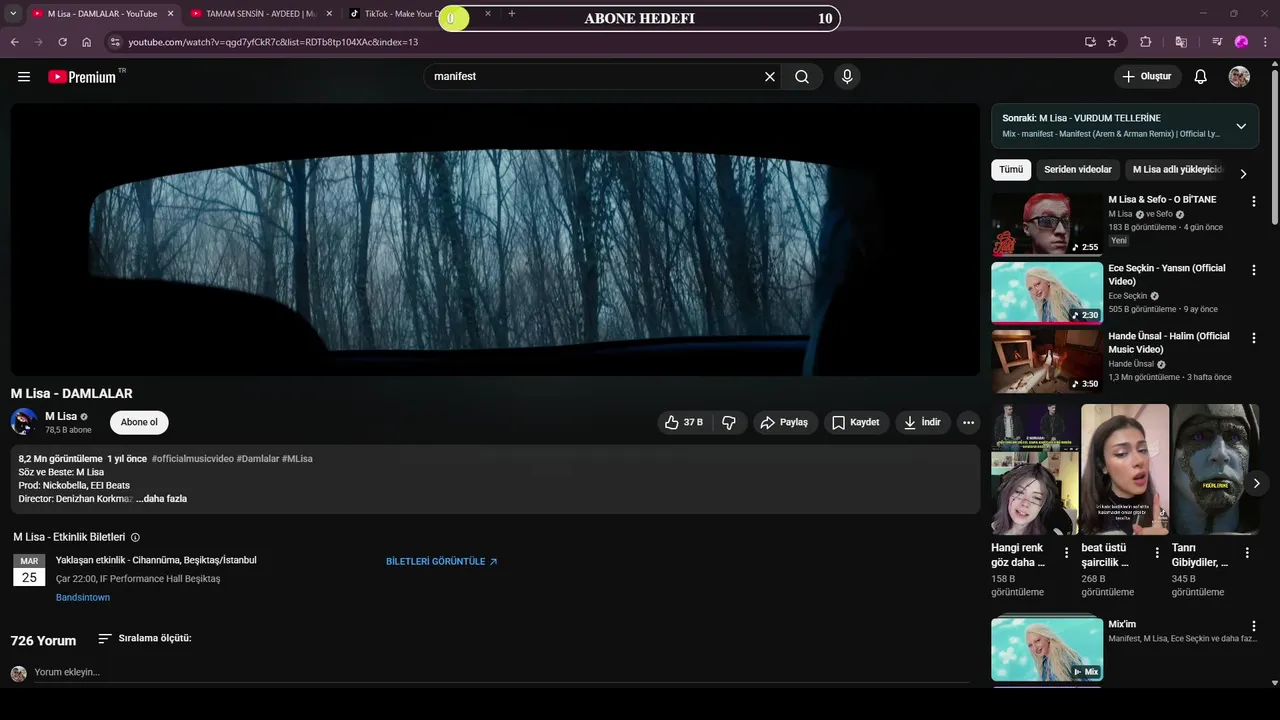This screenshot has height=720, width=1280.
Task: Install app icon in address bar
Action: tap(1090, 42)
